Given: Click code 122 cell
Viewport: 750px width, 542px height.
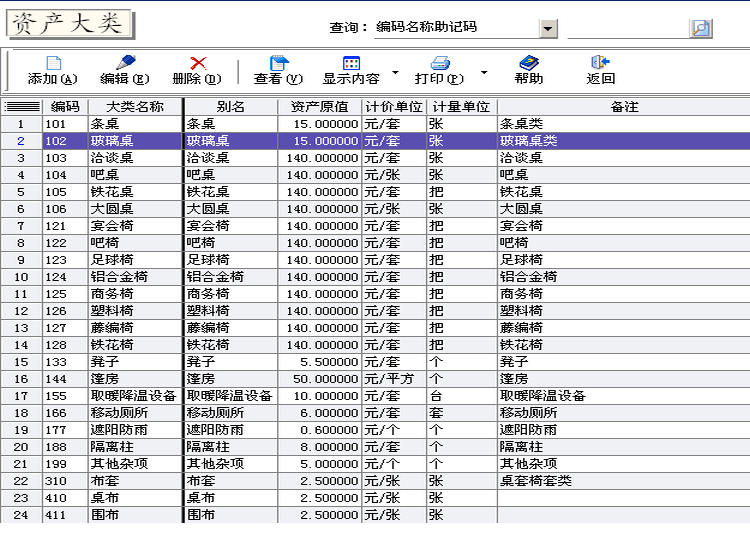Looking at the screenshot, I should click(65, 243).
